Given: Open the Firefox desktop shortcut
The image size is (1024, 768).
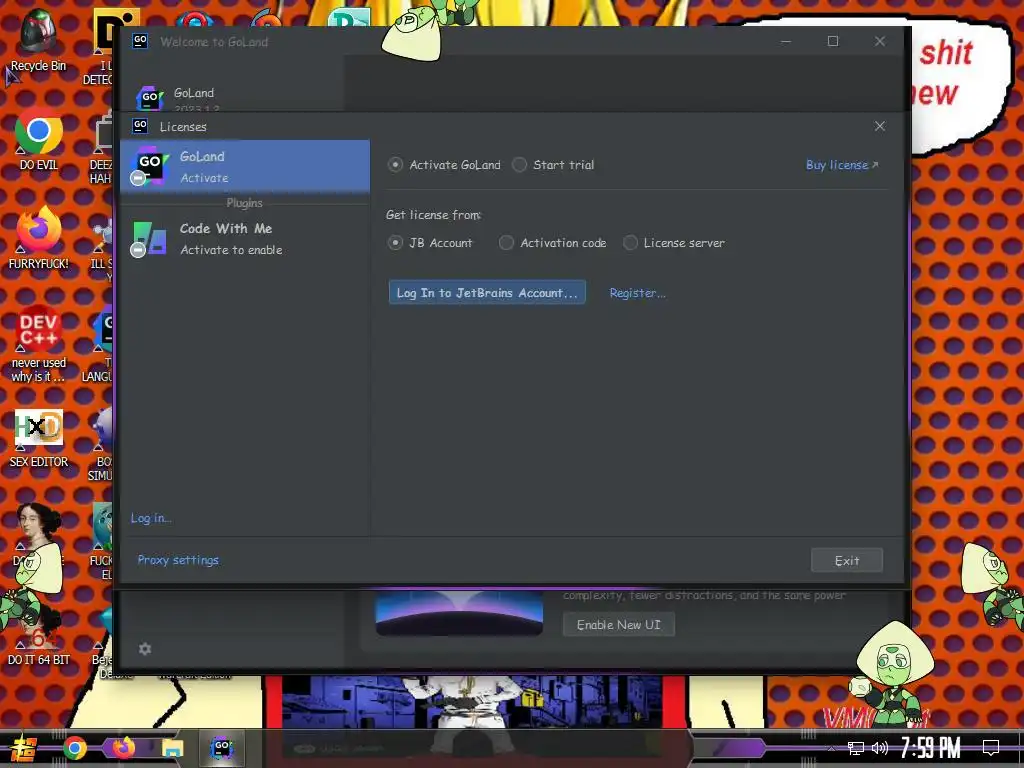Looking at the screenshot, I should [39, 238].
